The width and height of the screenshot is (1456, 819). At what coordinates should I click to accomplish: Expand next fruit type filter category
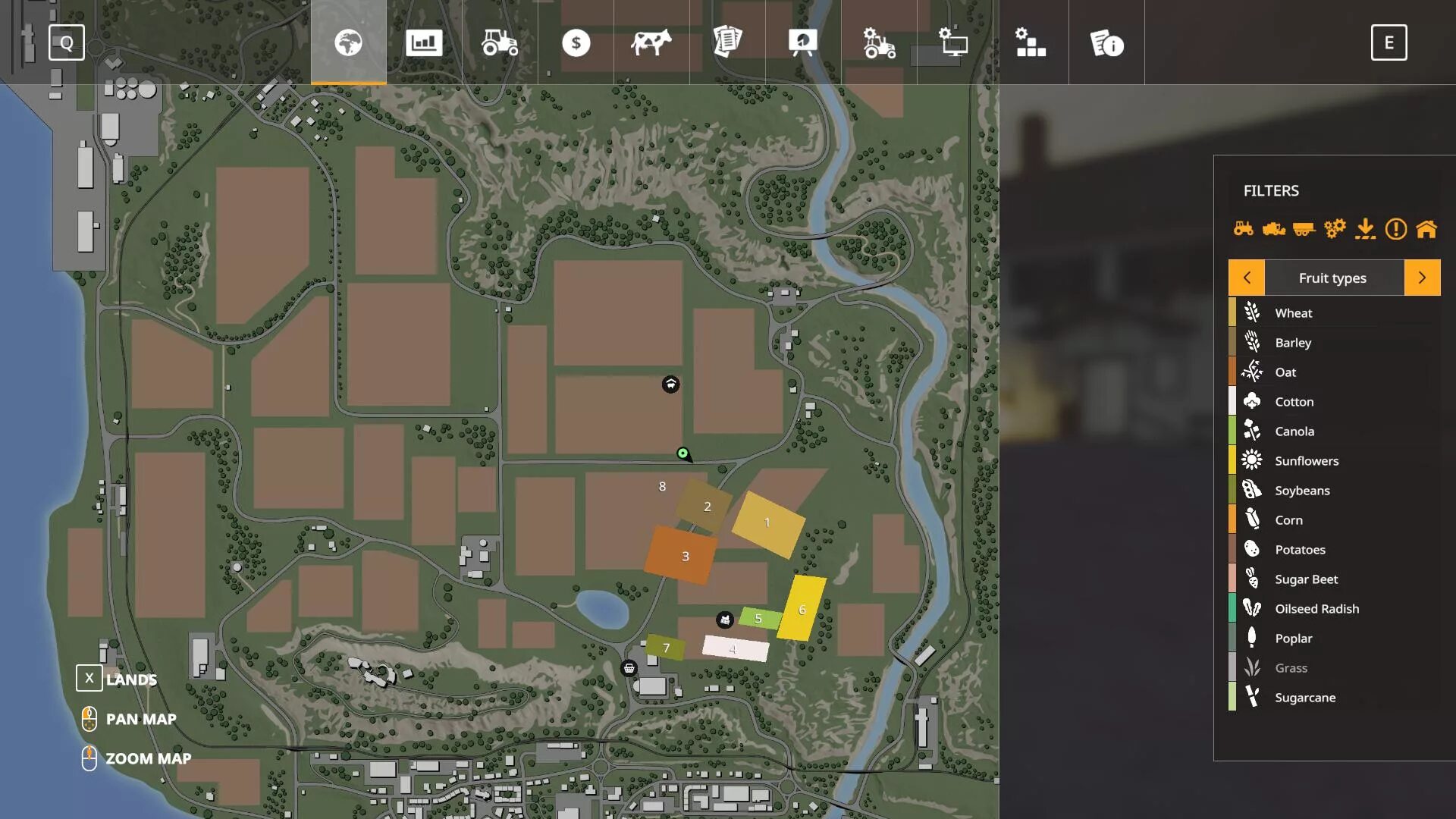[1421, 277]
